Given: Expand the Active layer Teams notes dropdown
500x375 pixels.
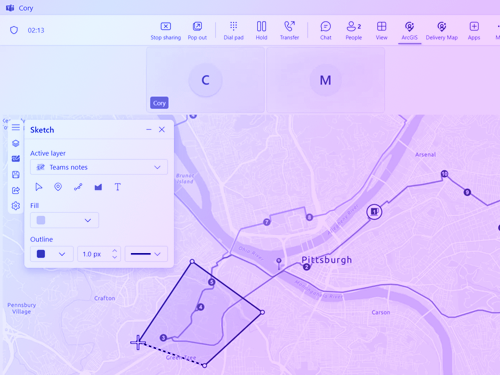Looking at the screenshot, I should [x=99, y=167].
